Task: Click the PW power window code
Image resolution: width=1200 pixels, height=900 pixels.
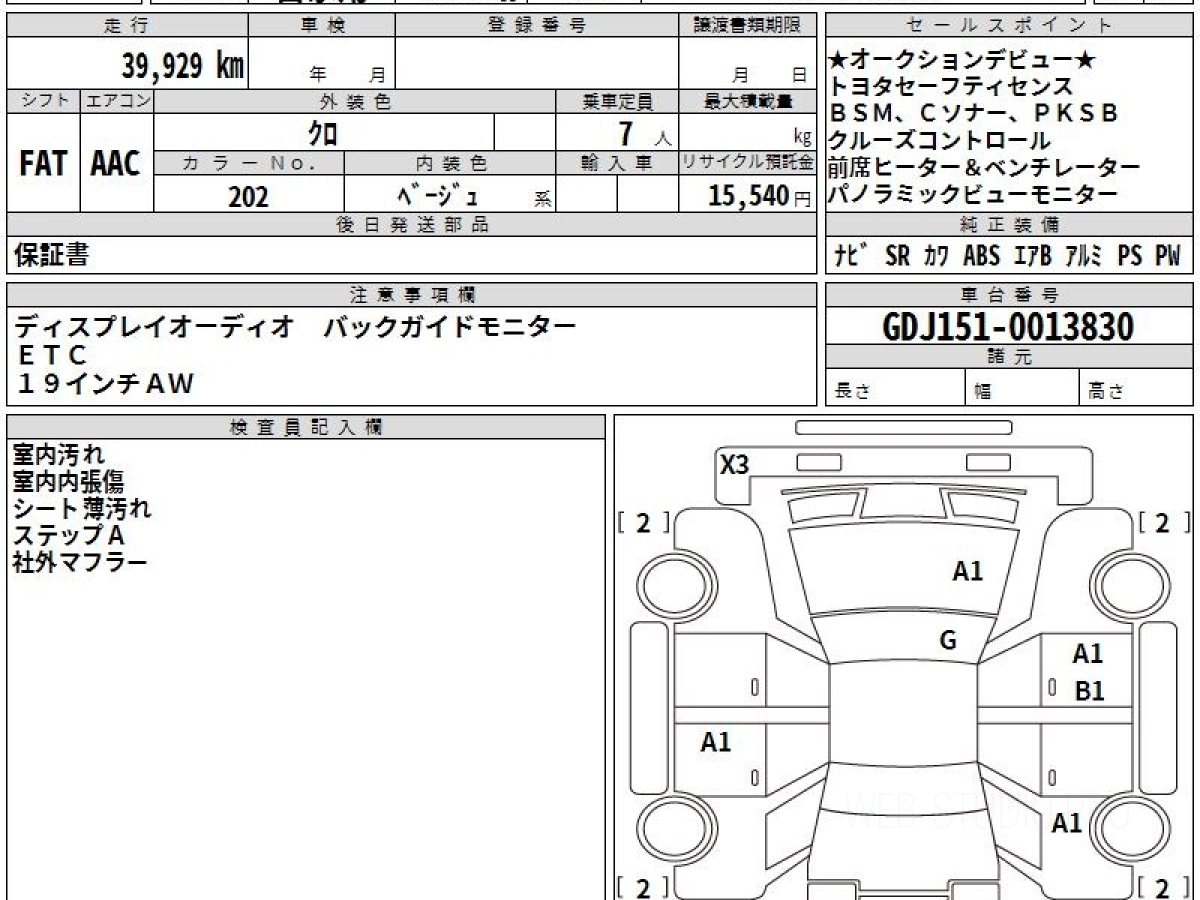Action: click(x=1168, y=256)
